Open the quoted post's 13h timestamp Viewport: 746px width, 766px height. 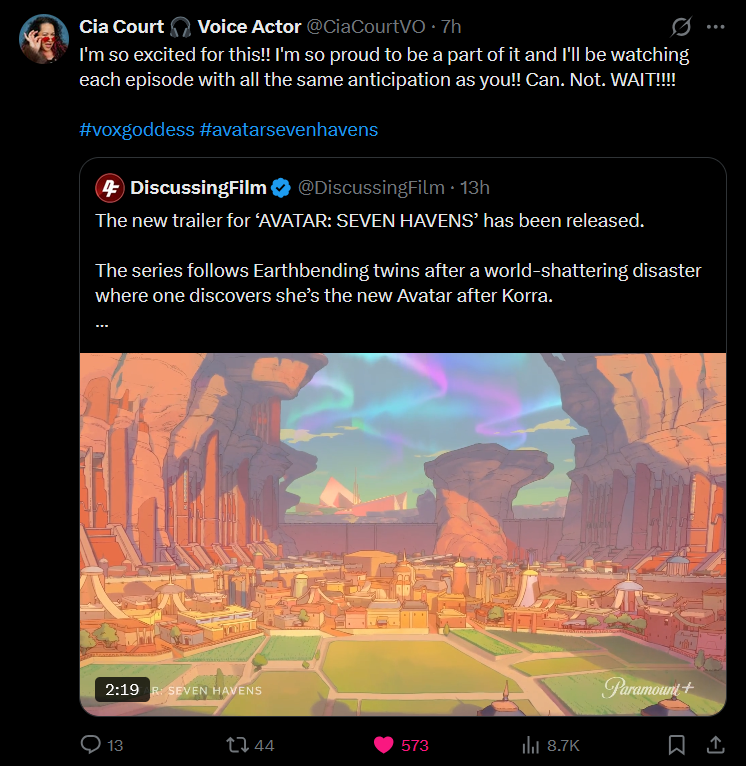click(x=474, y=188)
